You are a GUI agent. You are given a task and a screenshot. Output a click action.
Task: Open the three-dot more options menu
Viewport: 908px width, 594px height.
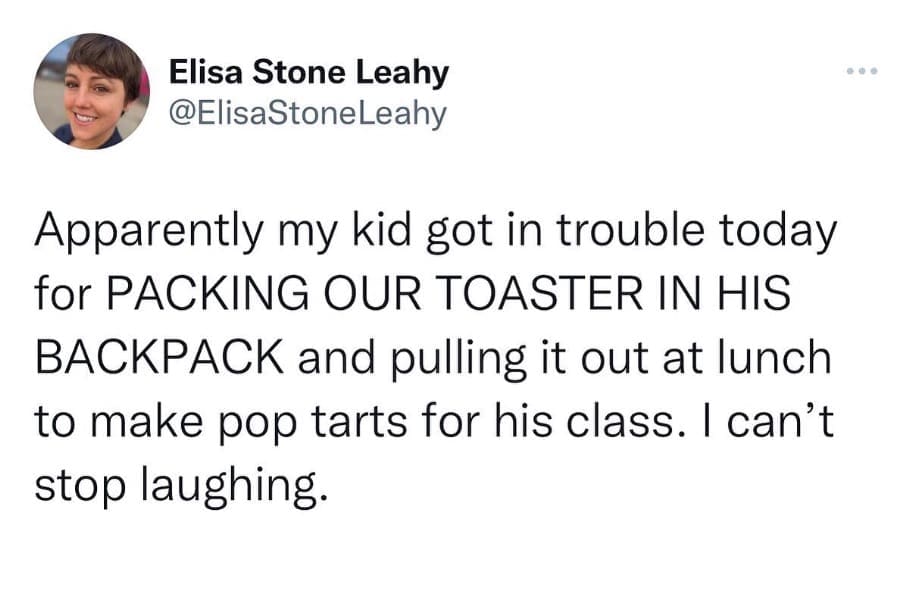859,73
